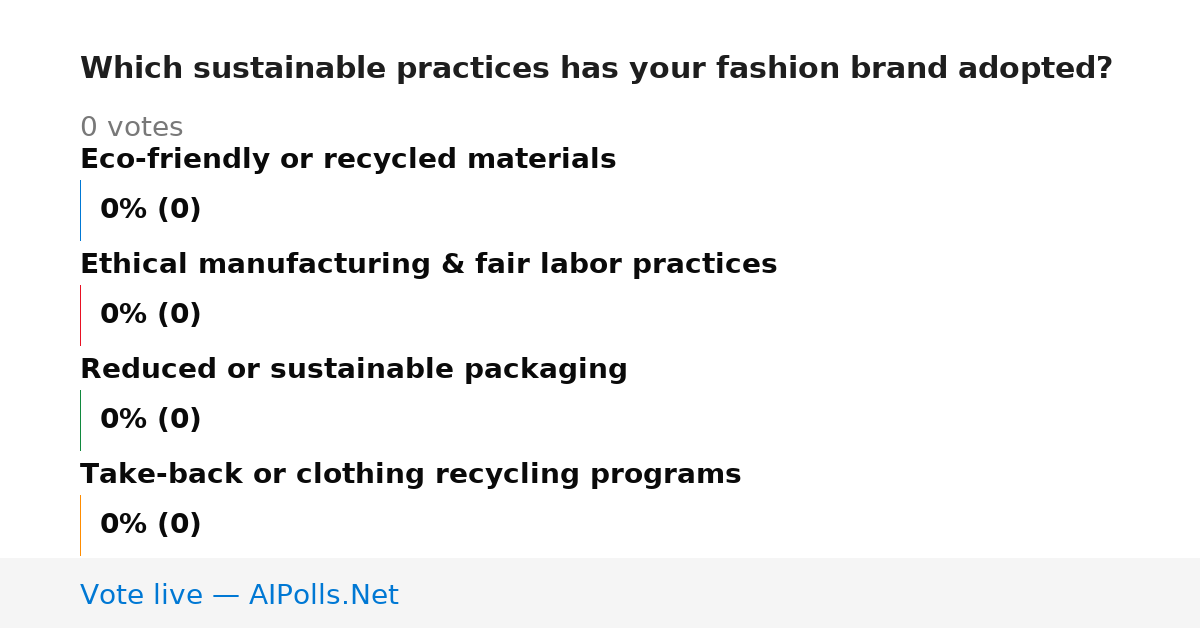Select Ethical manufacturing & fair labor practices
Screen dimensions: 1200x628
[x=428, y=264]
